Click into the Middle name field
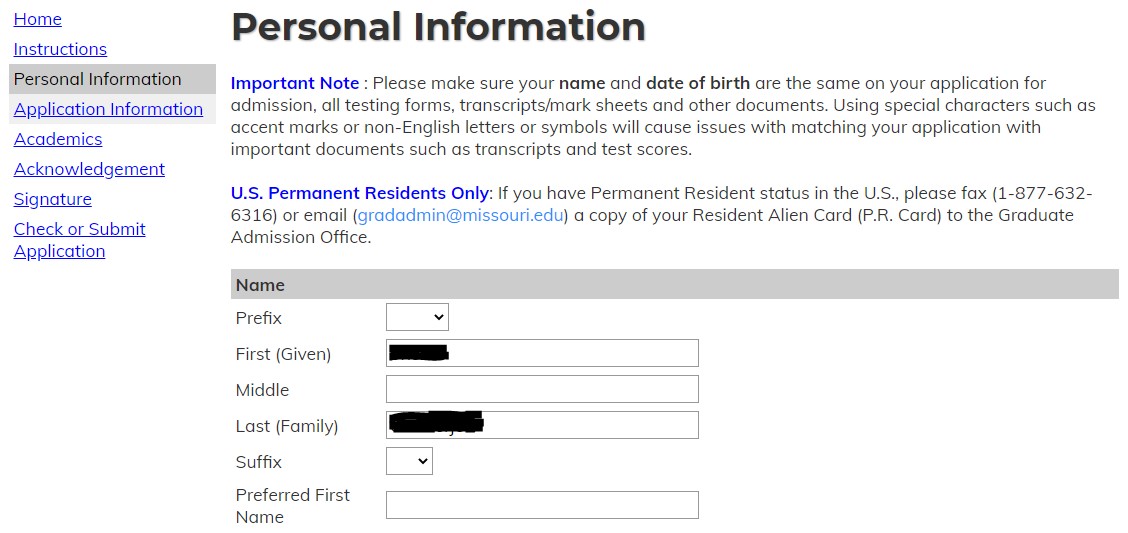Screen dimensions: 1128x533 click(542, 389)
